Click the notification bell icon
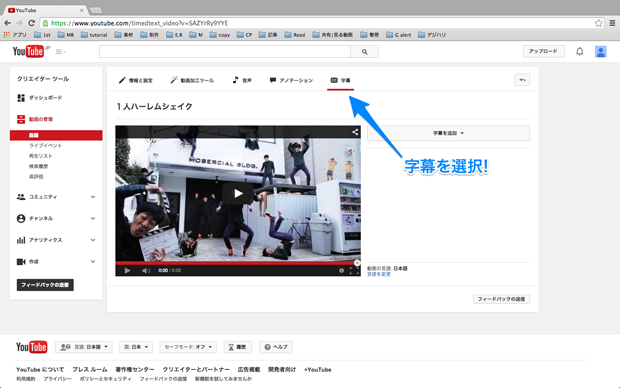Screen dimensions: 620x388 579,51
